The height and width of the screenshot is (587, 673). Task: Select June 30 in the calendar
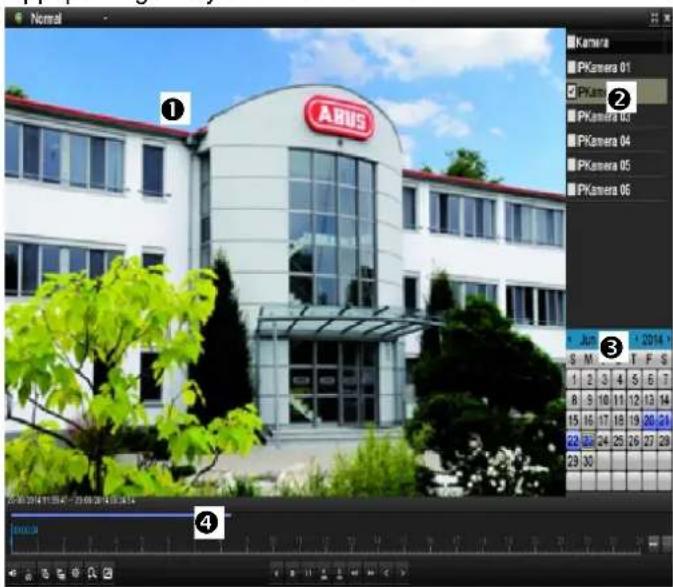click(x=588, y=461)
